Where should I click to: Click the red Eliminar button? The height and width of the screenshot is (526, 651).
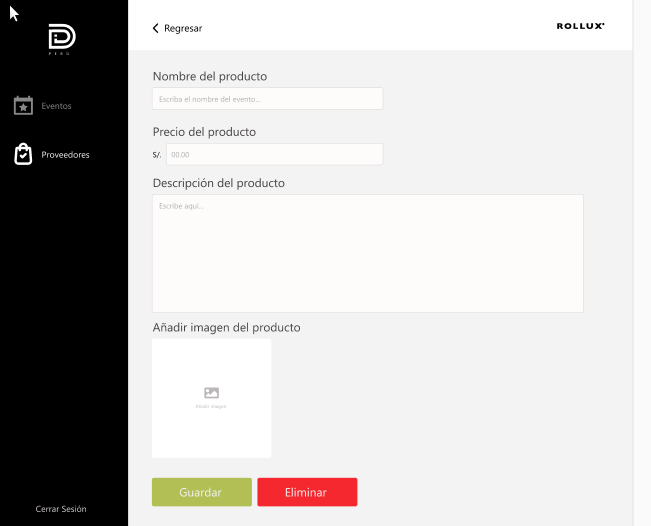click(x=307, y=492)
